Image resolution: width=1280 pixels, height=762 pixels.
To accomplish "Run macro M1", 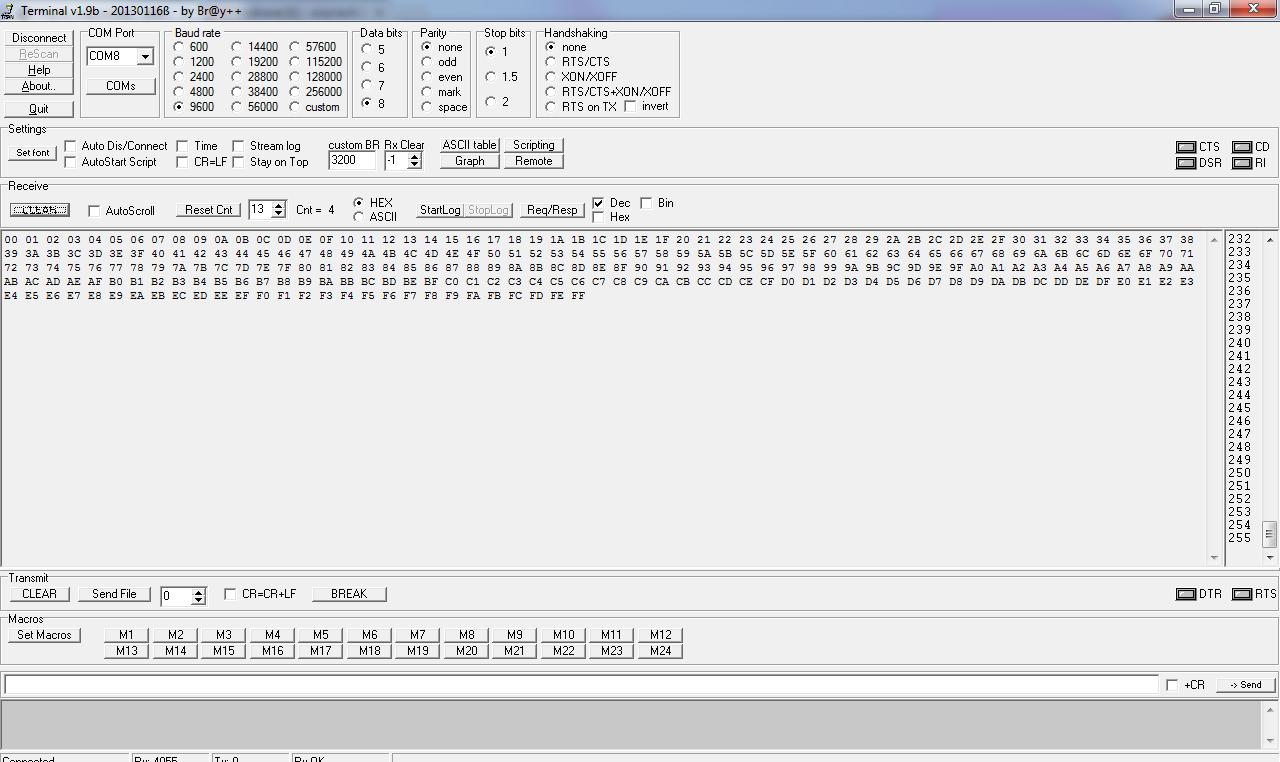I will (x=126, y=635).
